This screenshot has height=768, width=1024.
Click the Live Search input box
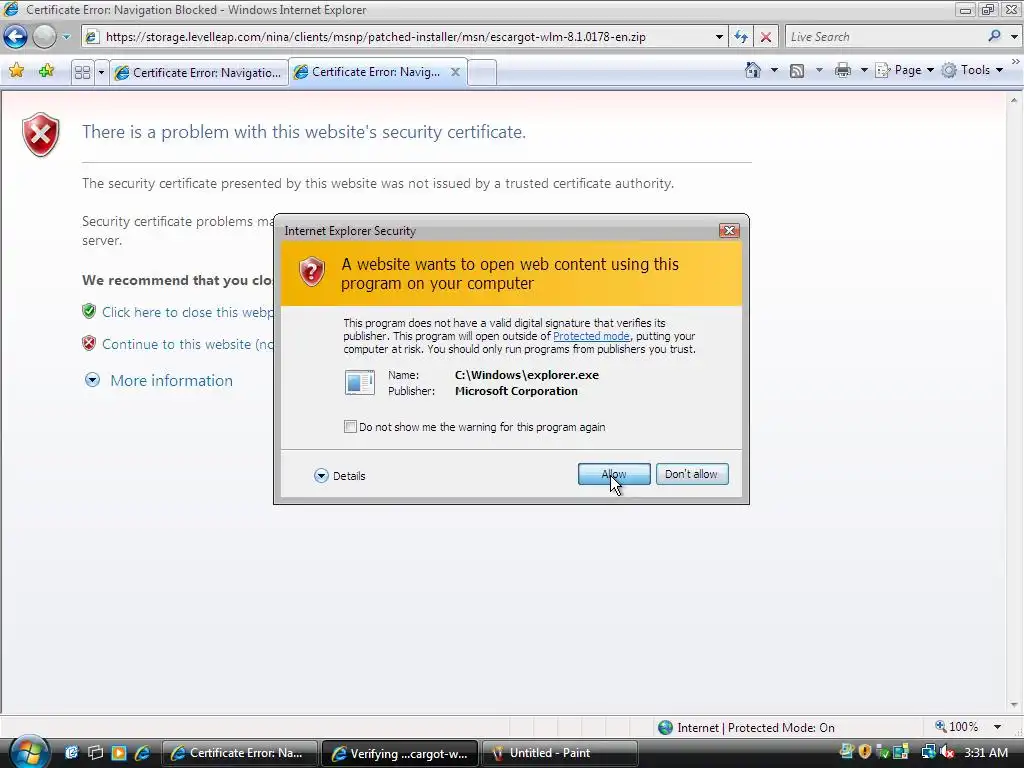(885, 37)
